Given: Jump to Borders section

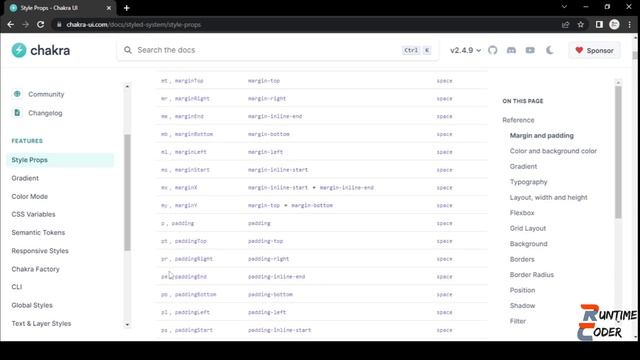Looking at the screenshot, I should point(522,260).
